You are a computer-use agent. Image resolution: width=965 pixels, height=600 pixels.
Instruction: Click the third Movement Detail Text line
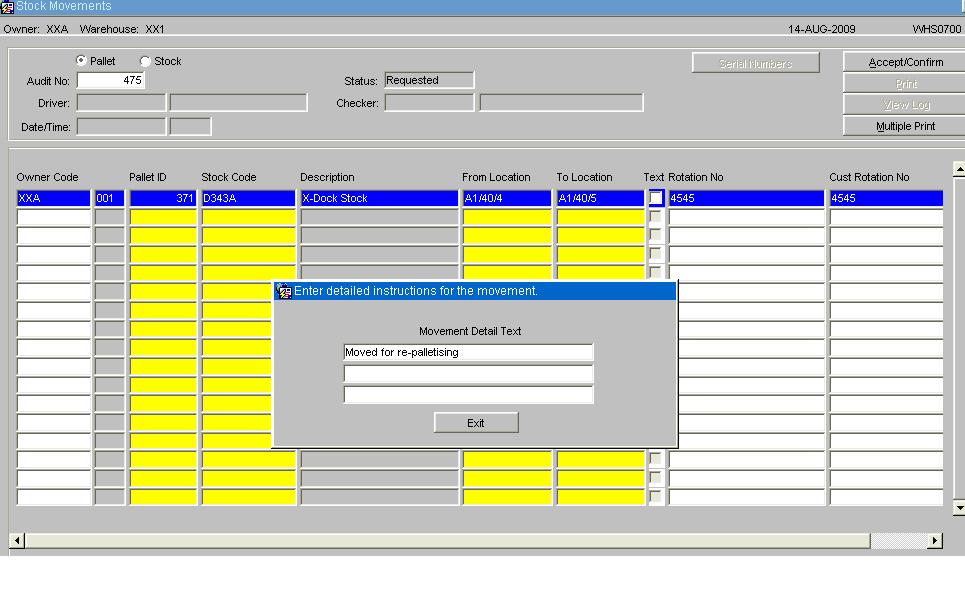pos(468,394)
